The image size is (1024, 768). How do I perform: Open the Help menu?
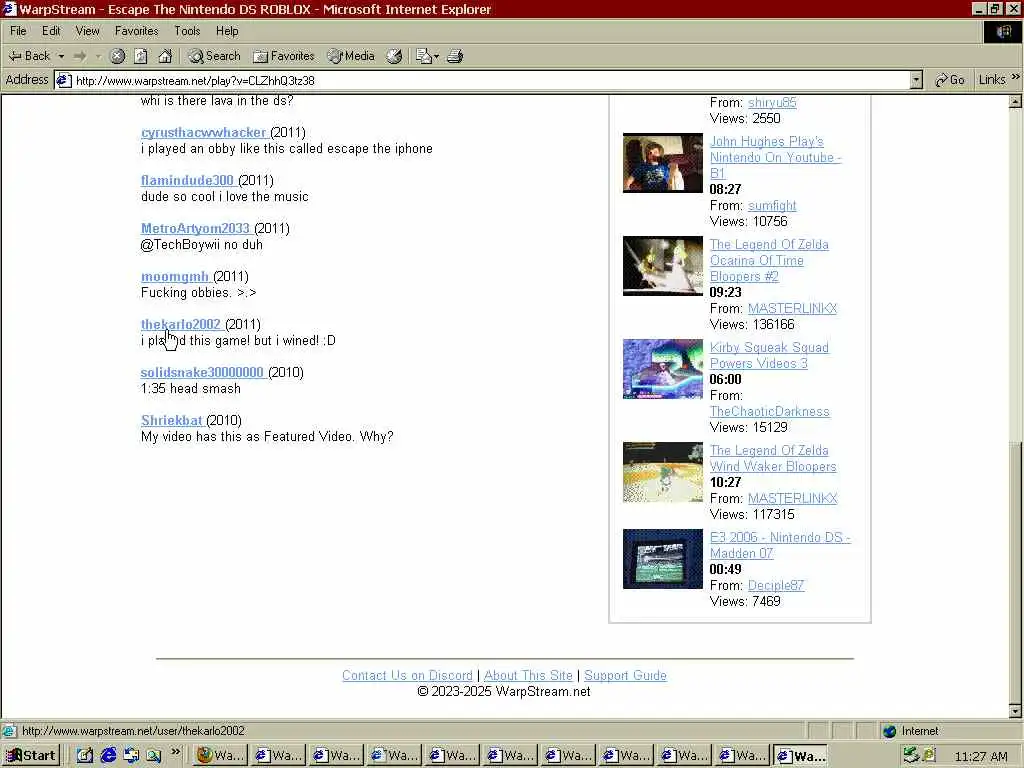pyautogui.click(x=227, y=31)
